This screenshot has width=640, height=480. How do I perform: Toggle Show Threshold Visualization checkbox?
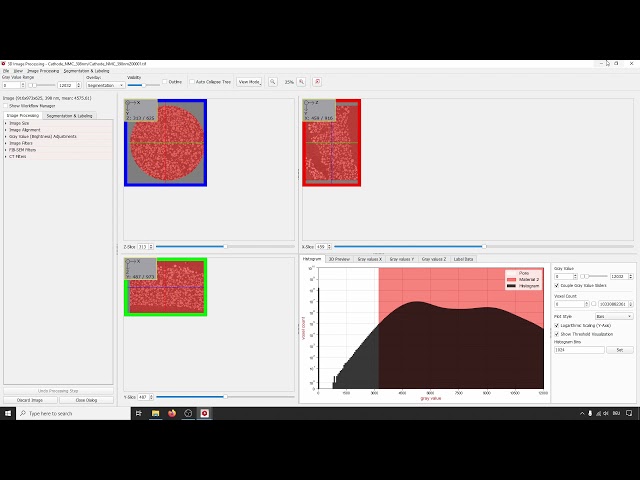557,334
